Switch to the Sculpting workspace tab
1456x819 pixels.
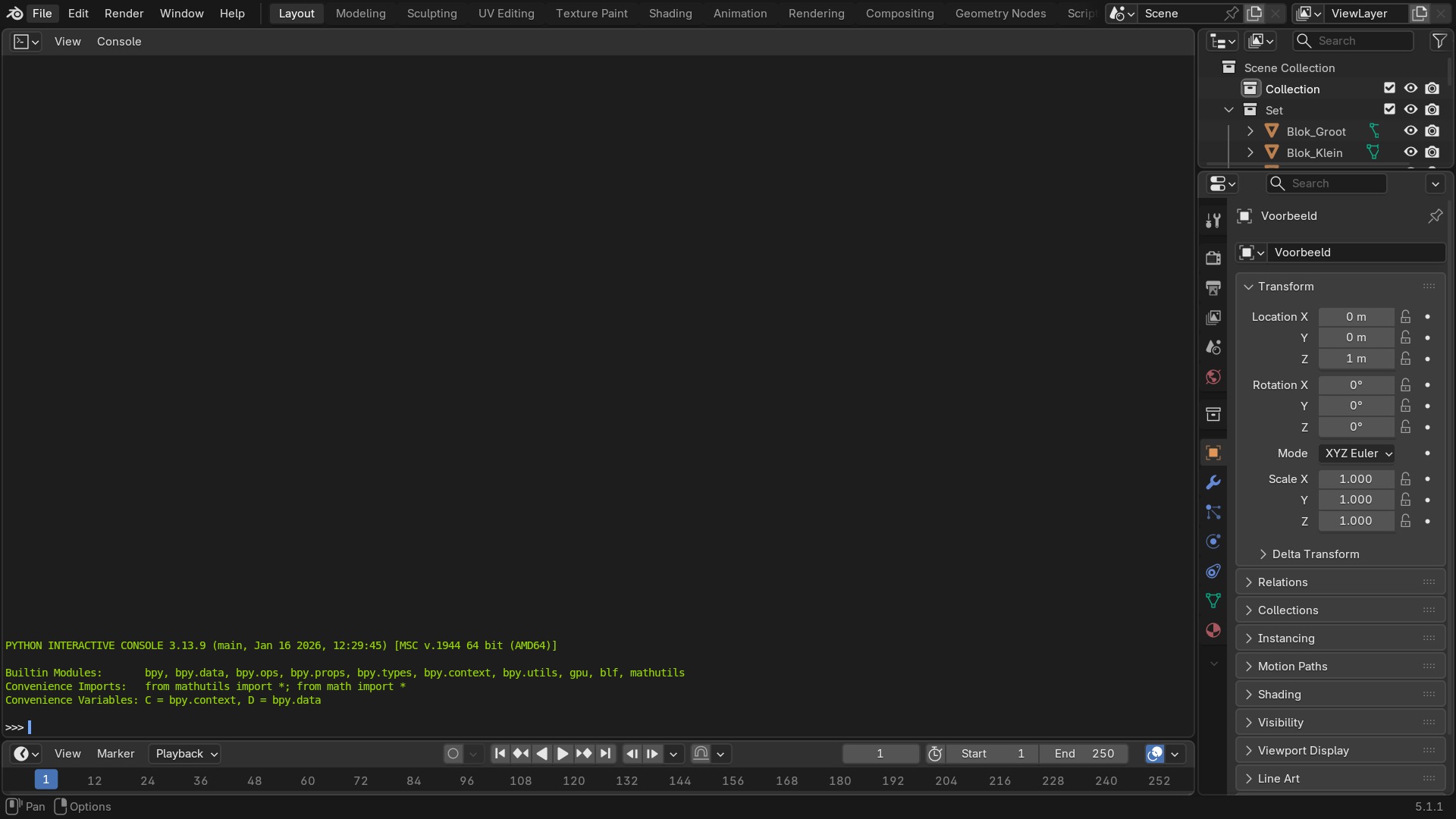pos(431,14)
